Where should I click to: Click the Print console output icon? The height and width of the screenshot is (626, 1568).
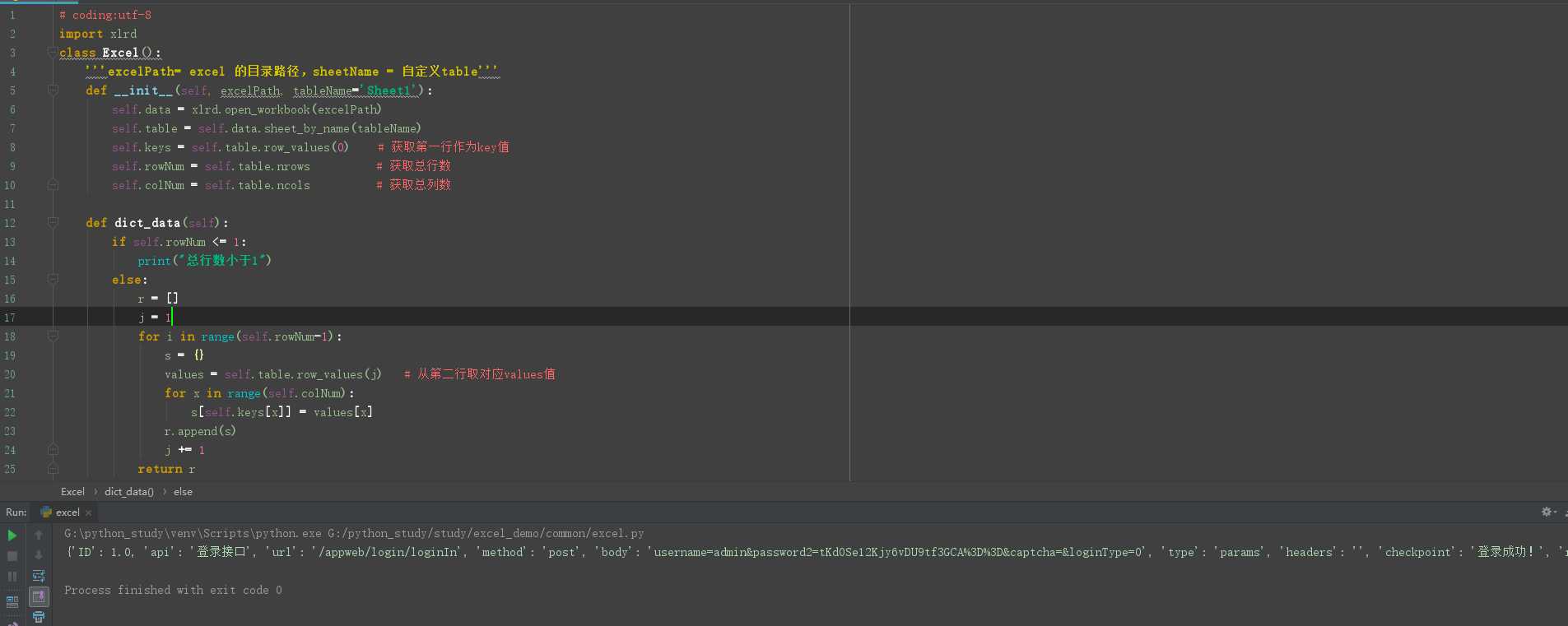[39, 617]
